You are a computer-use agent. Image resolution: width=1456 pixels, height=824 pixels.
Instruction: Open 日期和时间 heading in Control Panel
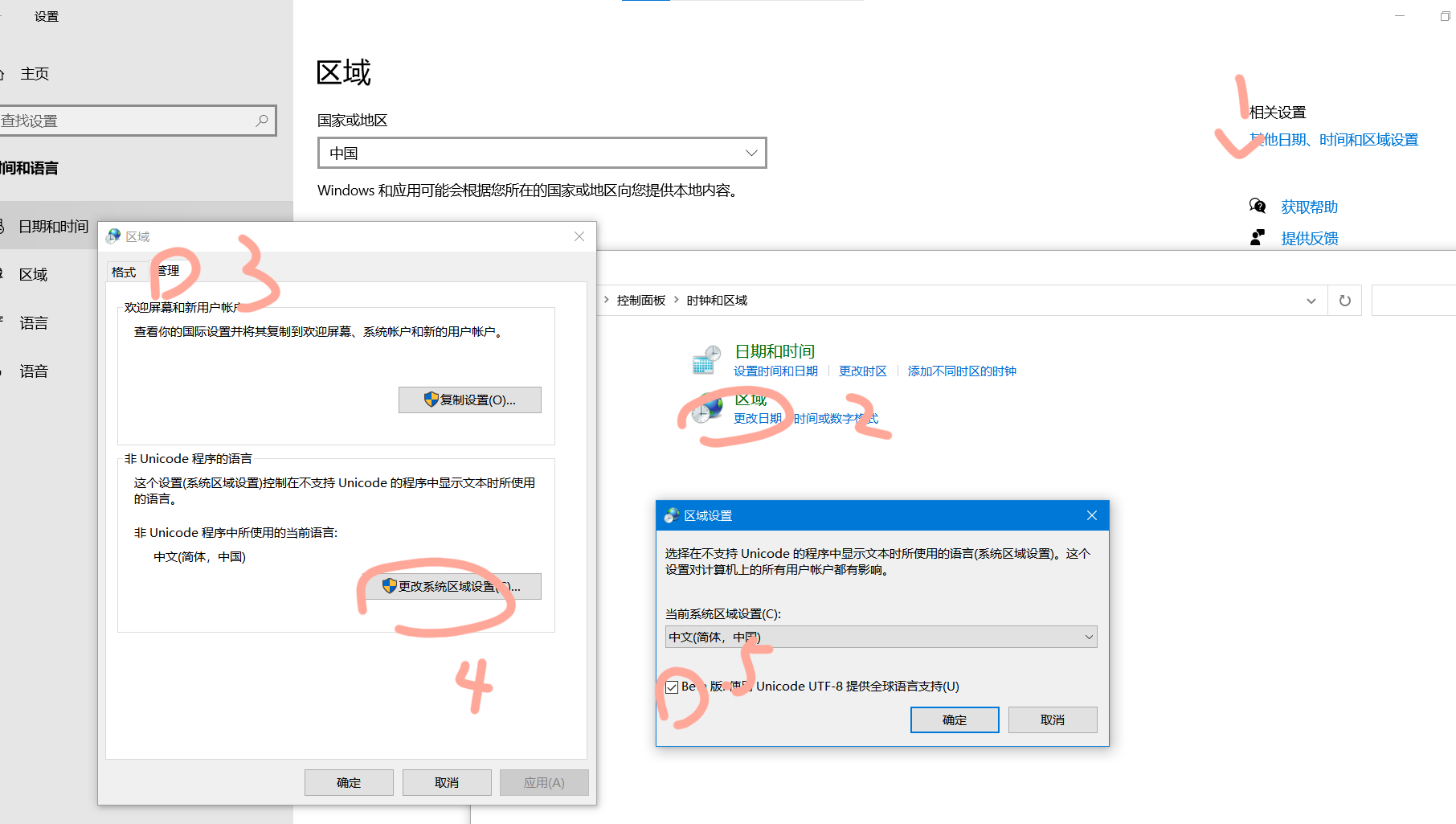(x=775, y=351)
